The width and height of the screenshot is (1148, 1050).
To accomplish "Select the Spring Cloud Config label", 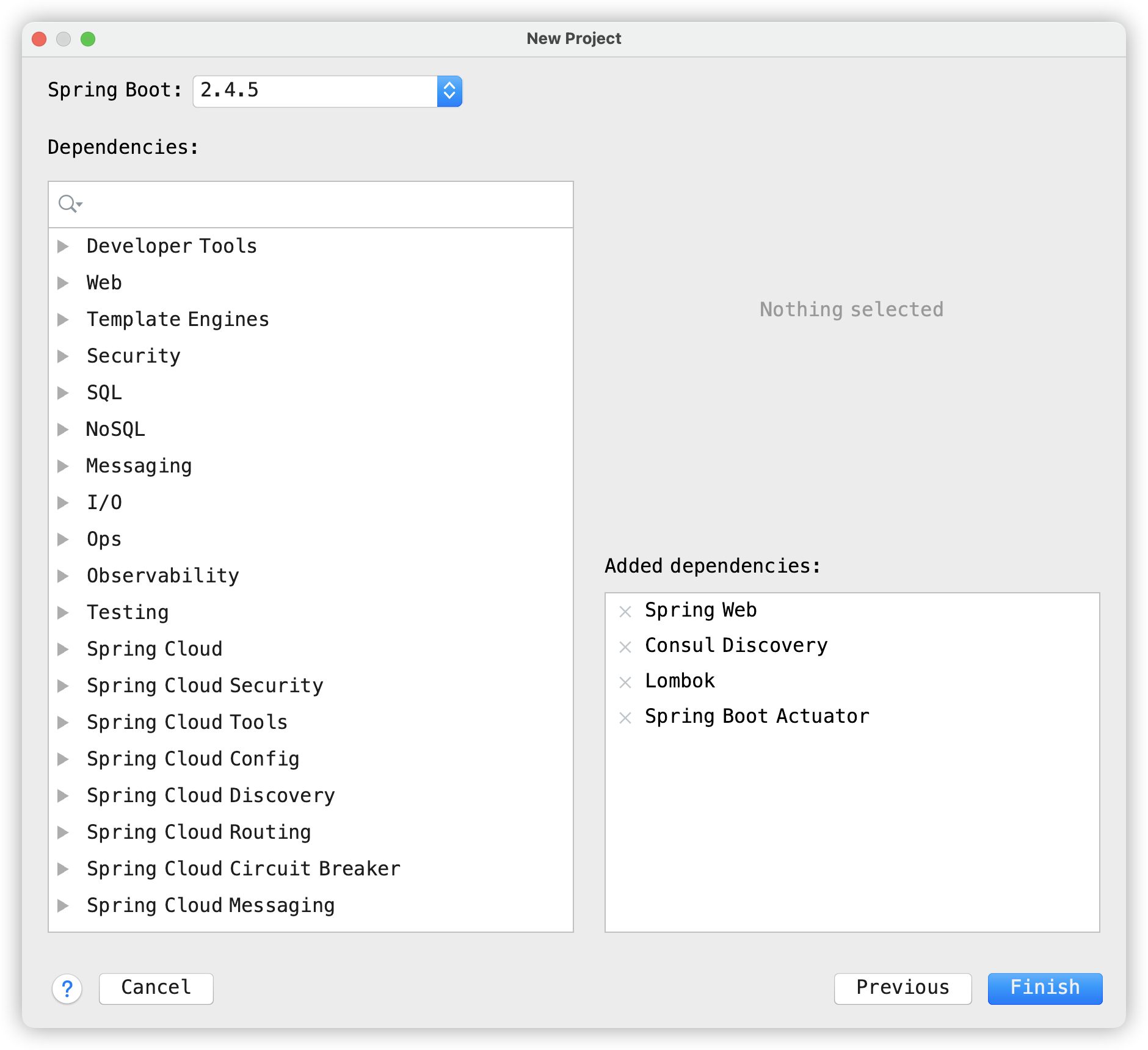I will 193,759.
